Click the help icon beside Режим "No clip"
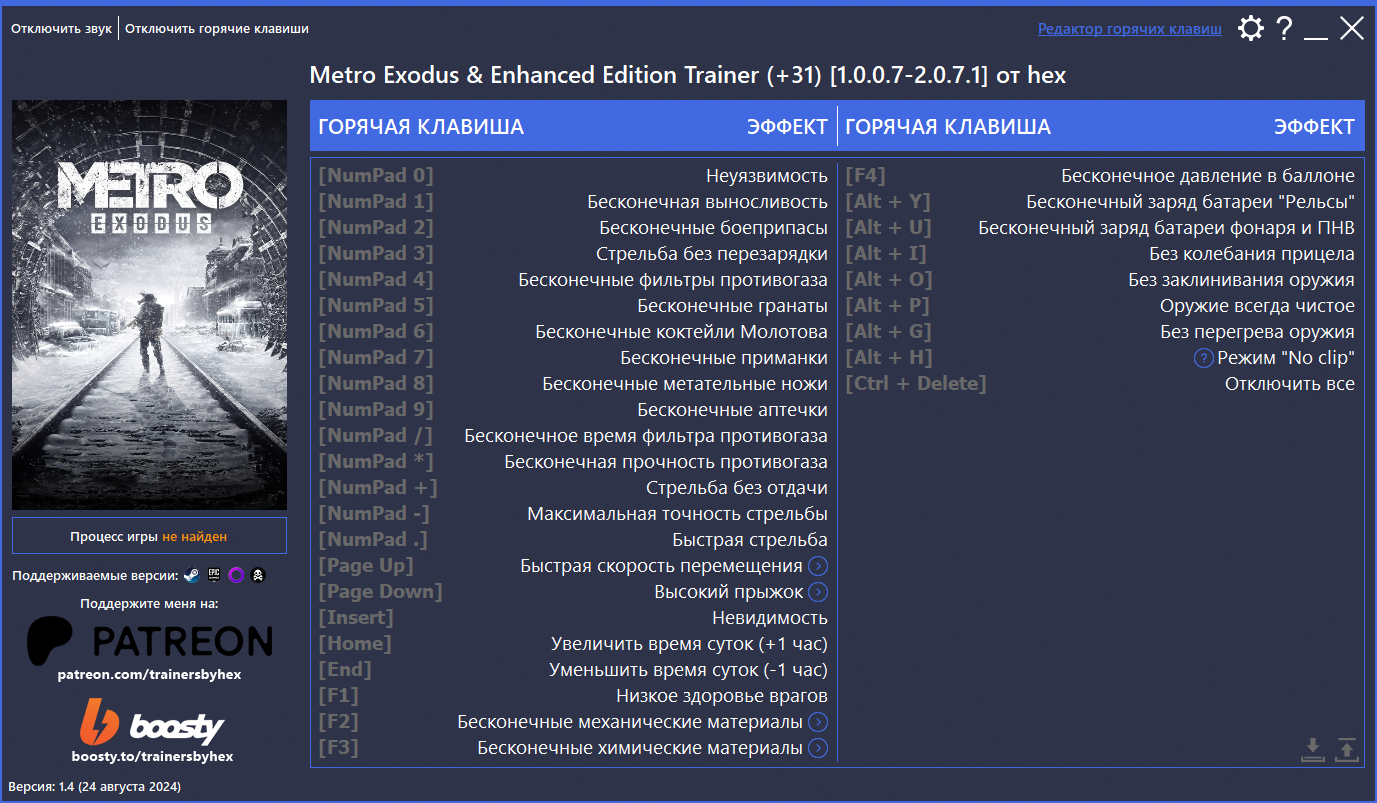The height and width of the screenshot is (803, 1377). pyautogui.click(x=1204, y=358)
